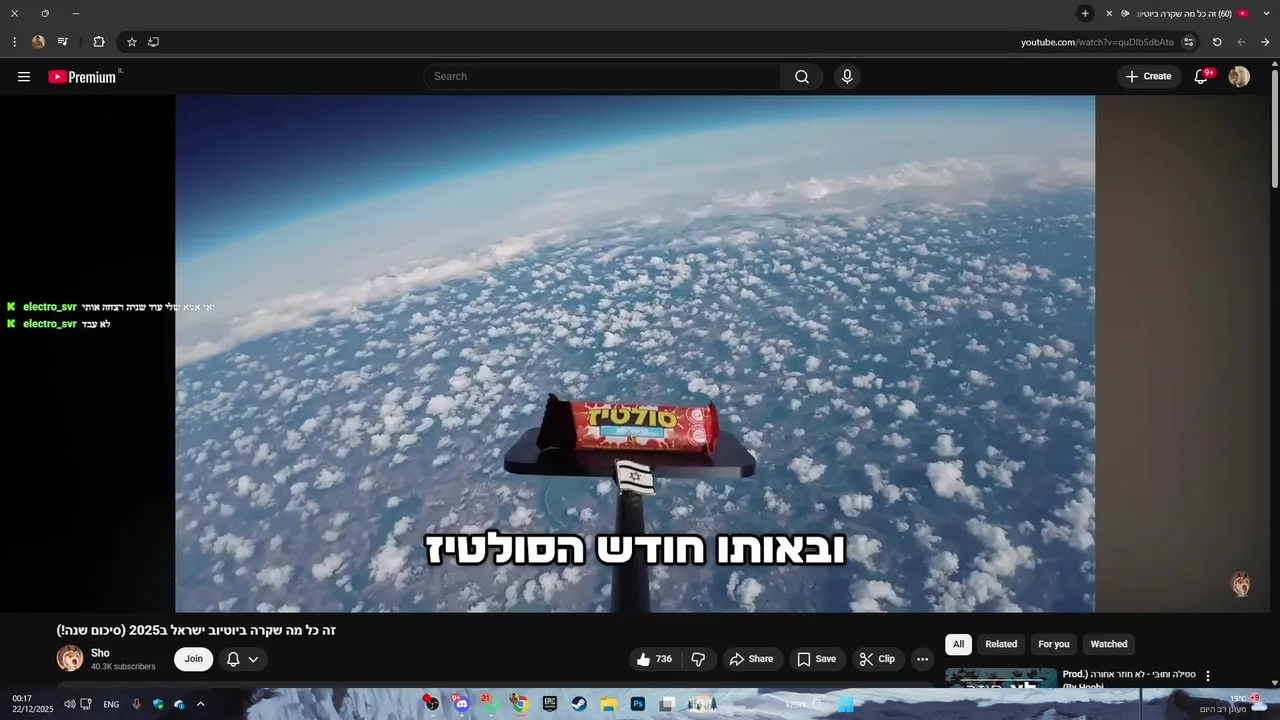
Task: Dislike the video with thumbs down
Action: pos(698,659)
